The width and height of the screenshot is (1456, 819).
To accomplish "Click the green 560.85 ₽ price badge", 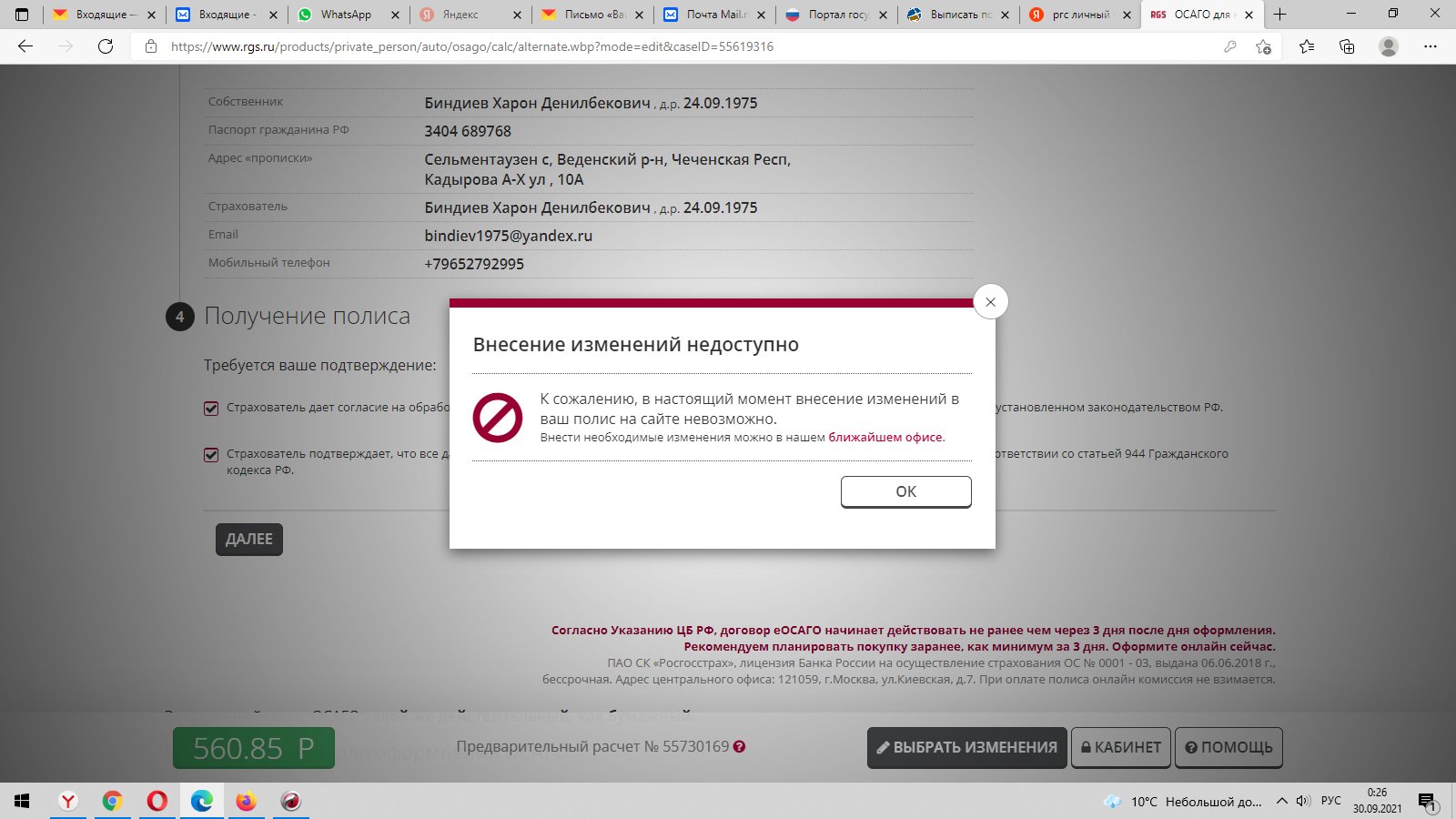I will [254, 748].
